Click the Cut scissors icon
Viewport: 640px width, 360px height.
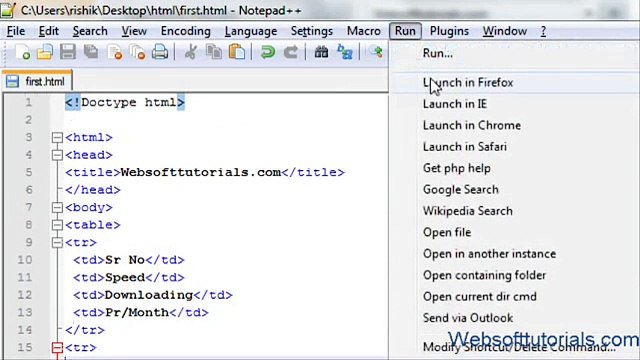pos(191,52)
